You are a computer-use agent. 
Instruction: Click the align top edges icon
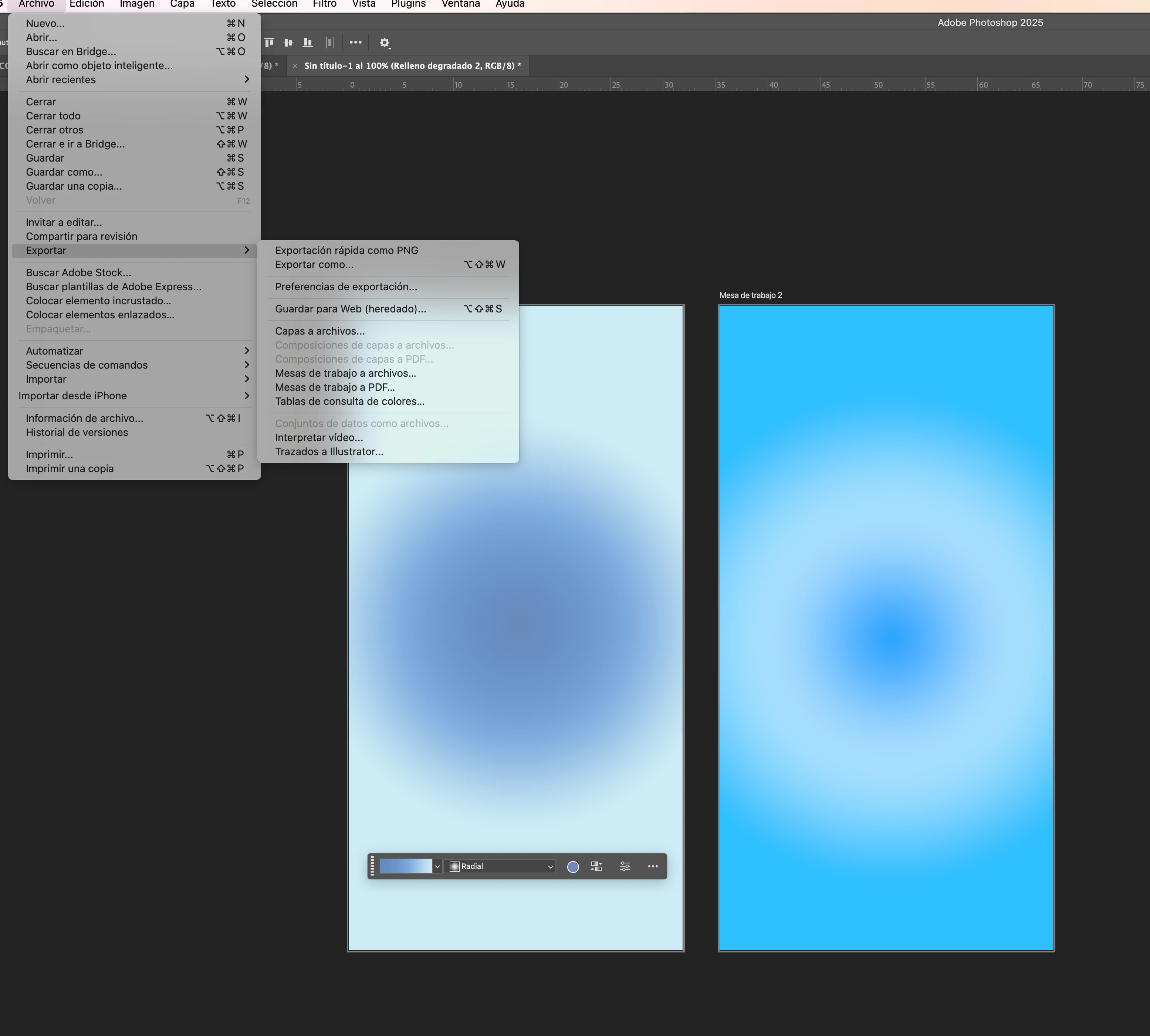click(269, 43)
